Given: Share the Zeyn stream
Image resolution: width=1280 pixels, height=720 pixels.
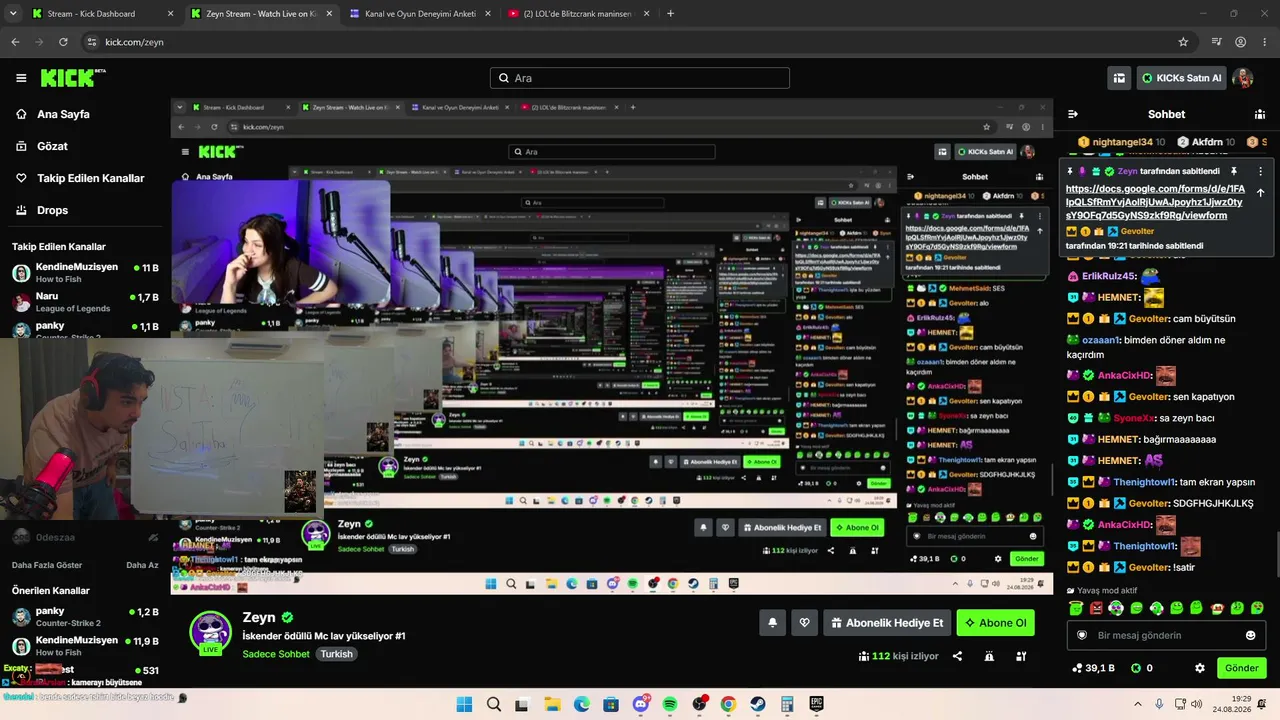Looking at the screenshot, I should 957,656.
